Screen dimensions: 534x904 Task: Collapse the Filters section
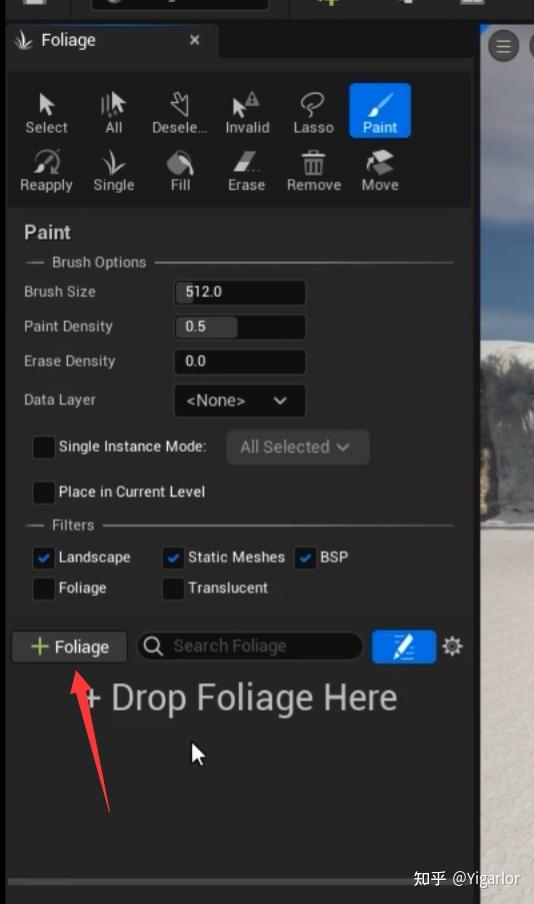(x=73, y=525)
